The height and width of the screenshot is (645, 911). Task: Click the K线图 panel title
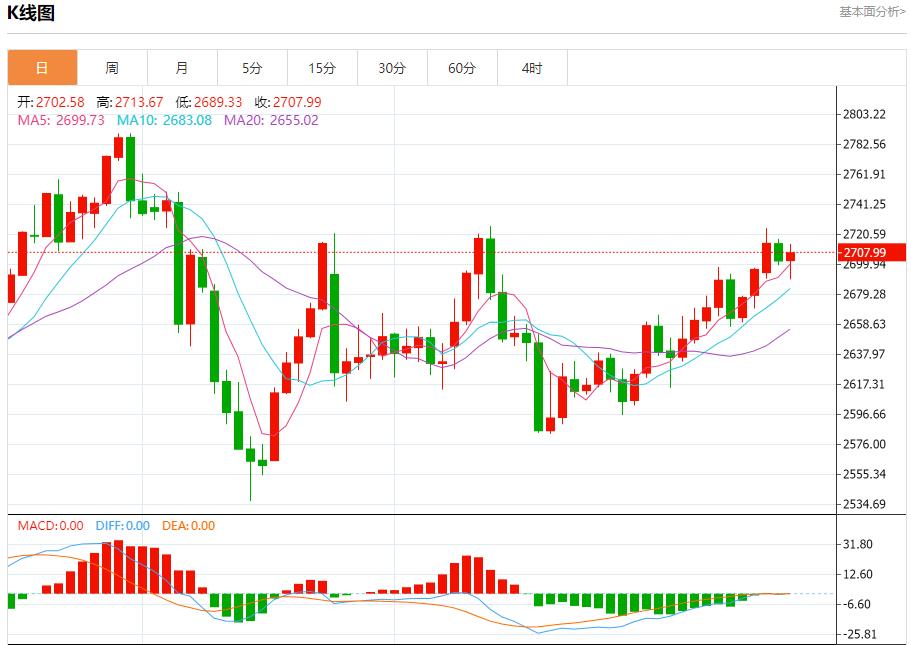[x=31, y=13]
